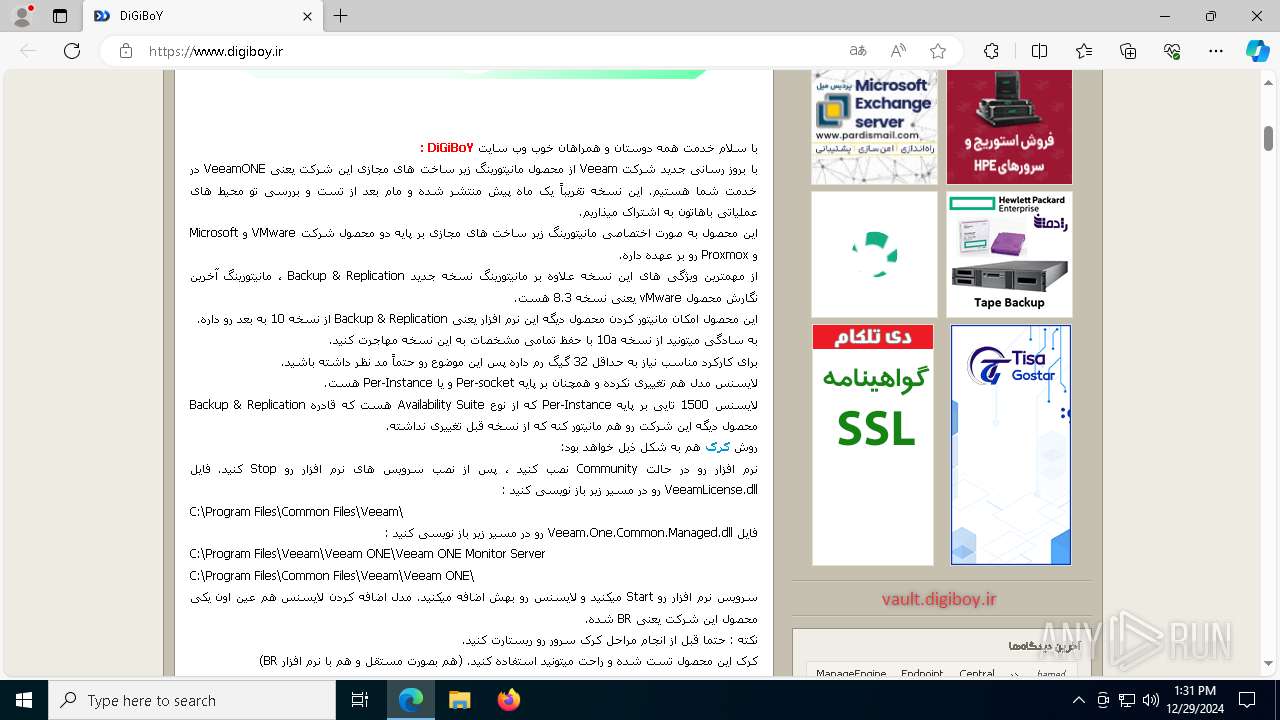This screenshot has height=720, width=1280.
Task: Open the Microsoft Exchange server ad
Action: [x=874, y=127]
